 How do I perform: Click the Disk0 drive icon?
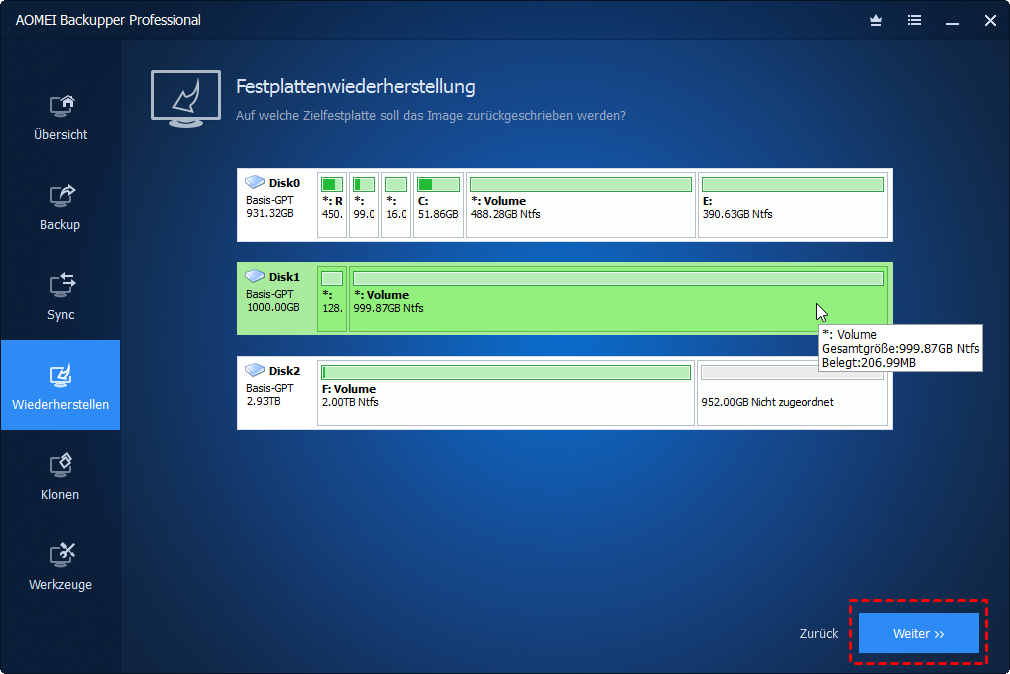coord(255,182)
